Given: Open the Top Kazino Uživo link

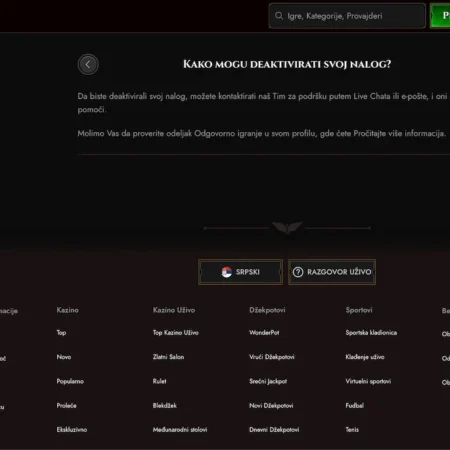Looking at the screenshot, I should point(176,333).
